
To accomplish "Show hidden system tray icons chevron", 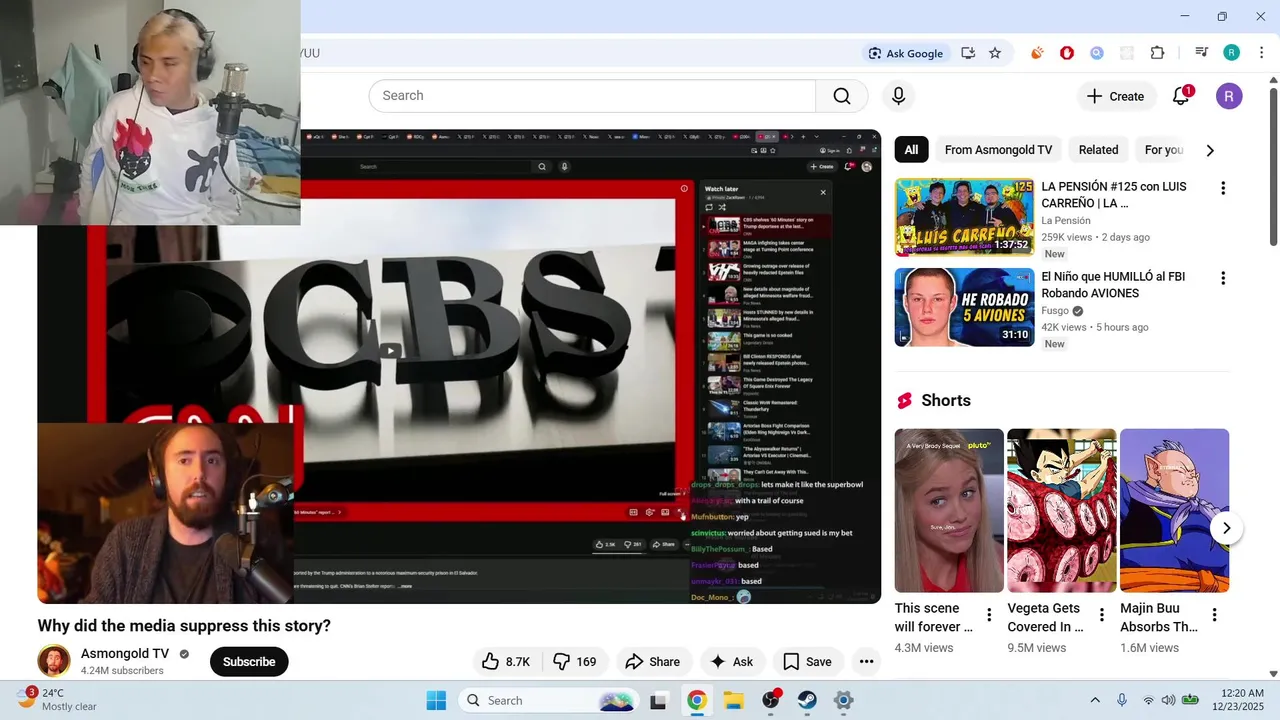I will pyautogui.click(x=1095, y=701).
